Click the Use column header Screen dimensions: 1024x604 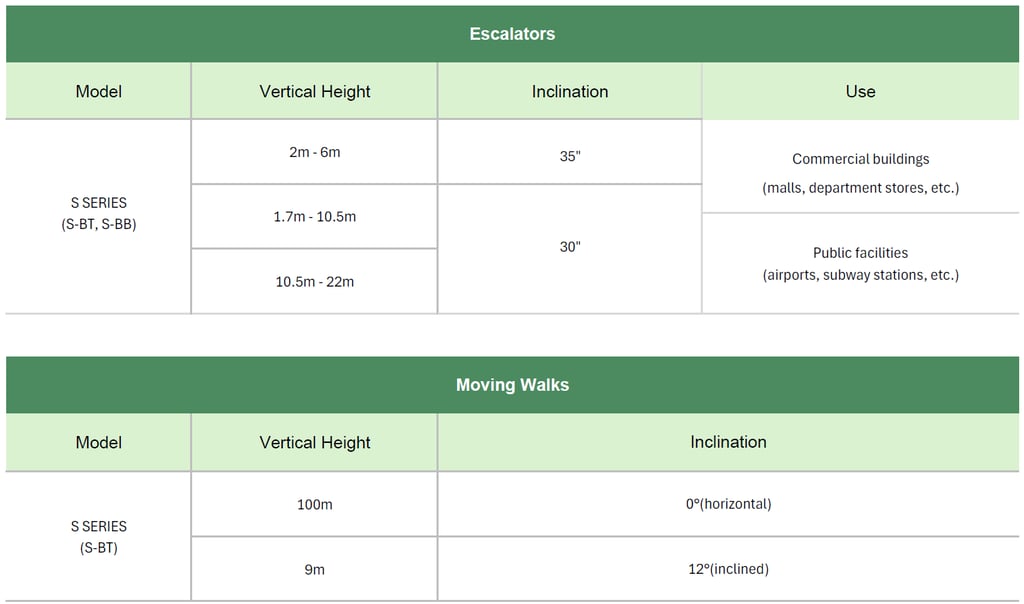tap(860, 91)
